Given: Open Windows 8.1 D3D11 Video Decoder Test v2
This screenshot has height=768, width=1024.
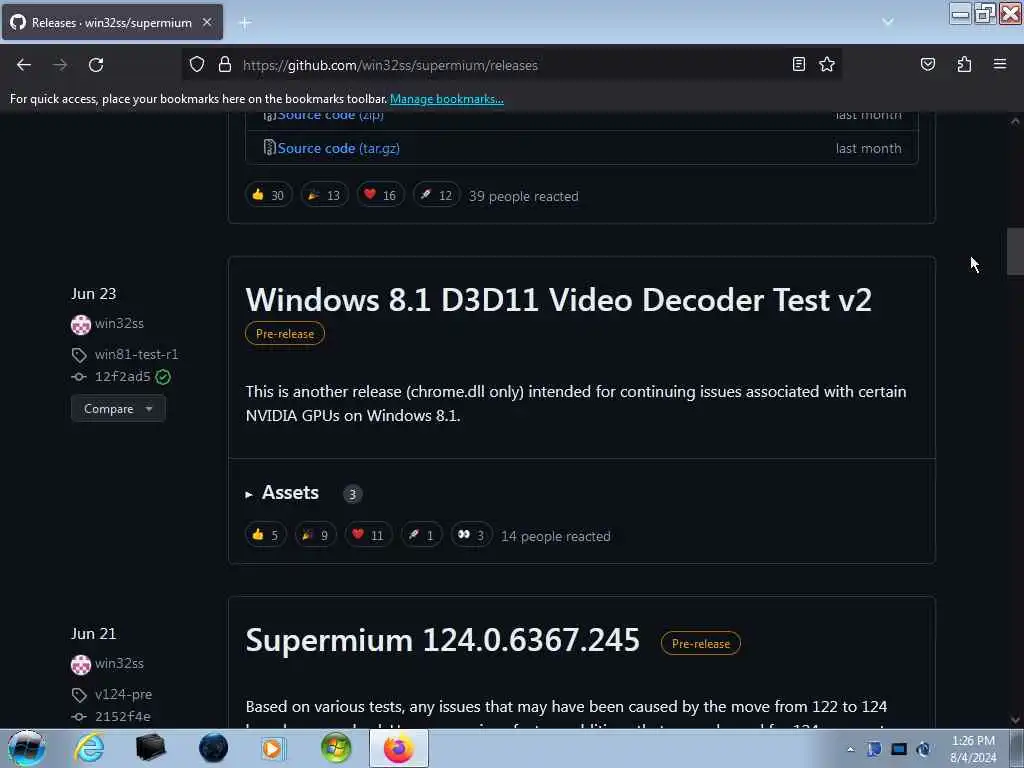Looking at the screenshot, I should (x=558, y=300).
